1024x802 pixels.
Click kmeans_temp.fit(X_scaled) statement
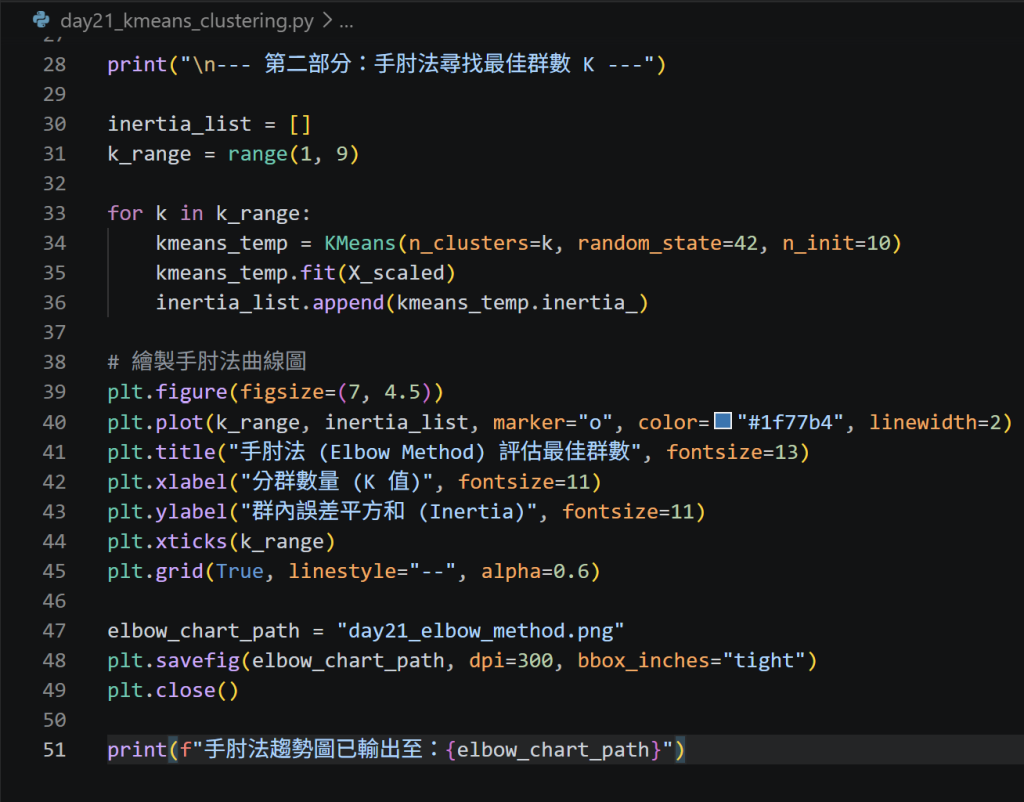(x=305, y=272)
